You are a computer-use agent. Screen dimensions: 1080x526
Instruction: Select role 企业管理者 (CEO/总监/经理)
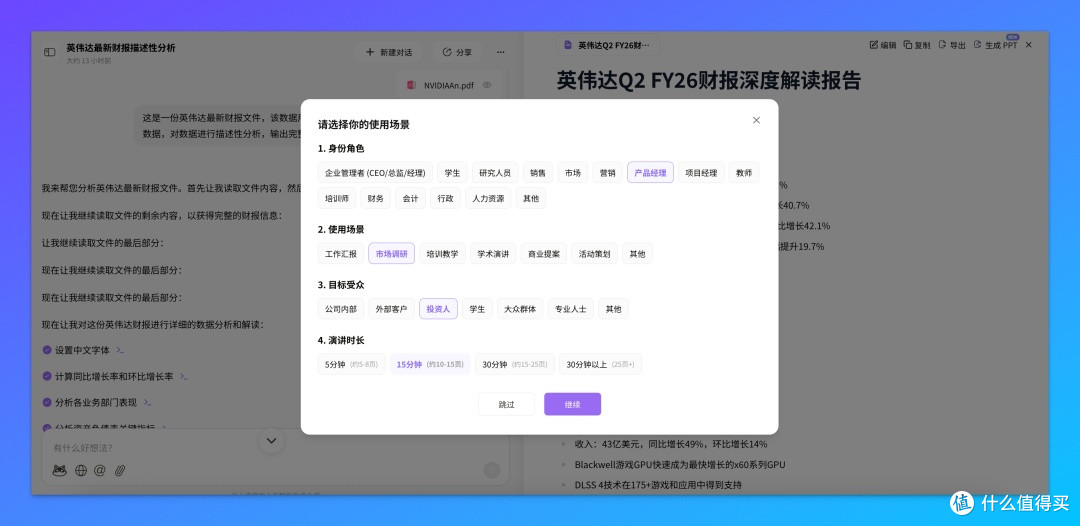(375, 173)
